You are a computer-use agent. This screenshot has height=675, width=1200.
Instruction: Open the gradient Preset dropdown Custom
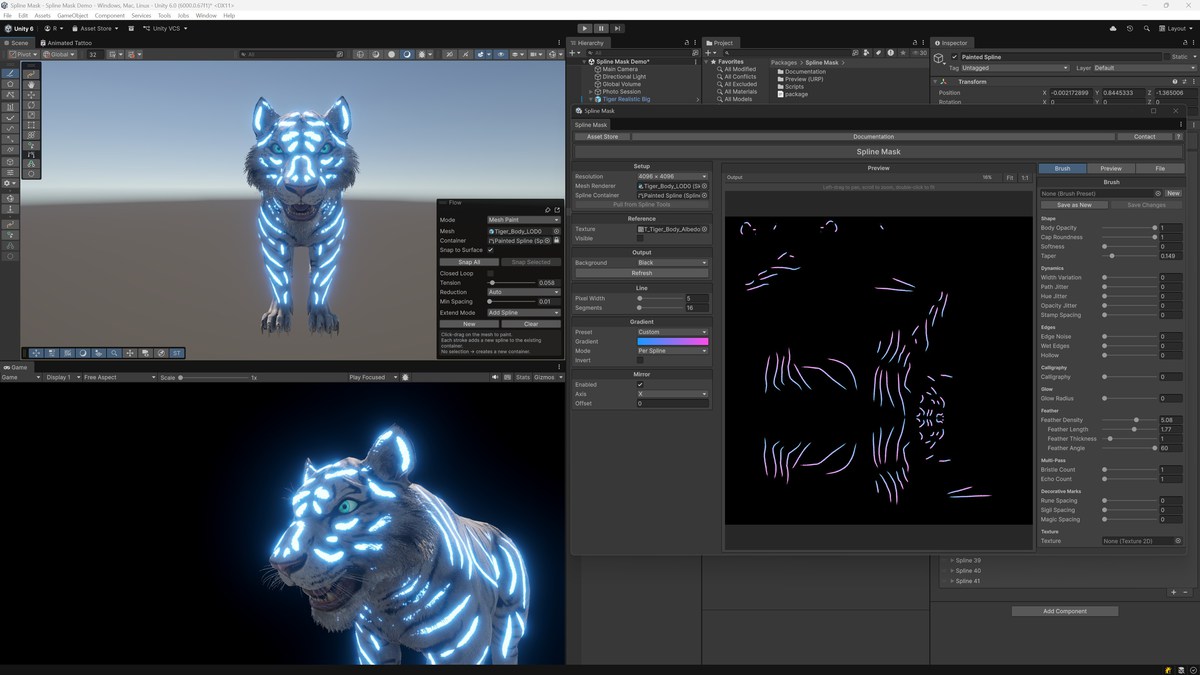672,332
